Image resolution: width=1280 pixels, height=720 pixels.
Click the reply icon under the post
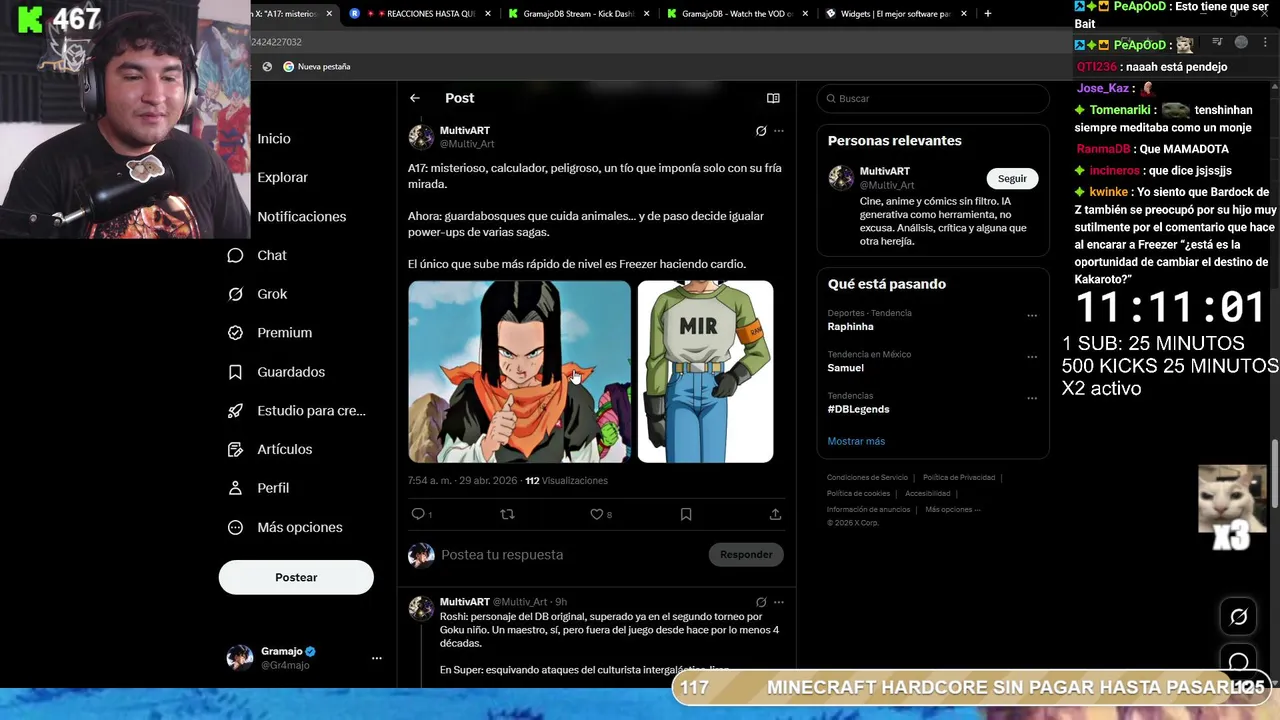coord(418,514)
